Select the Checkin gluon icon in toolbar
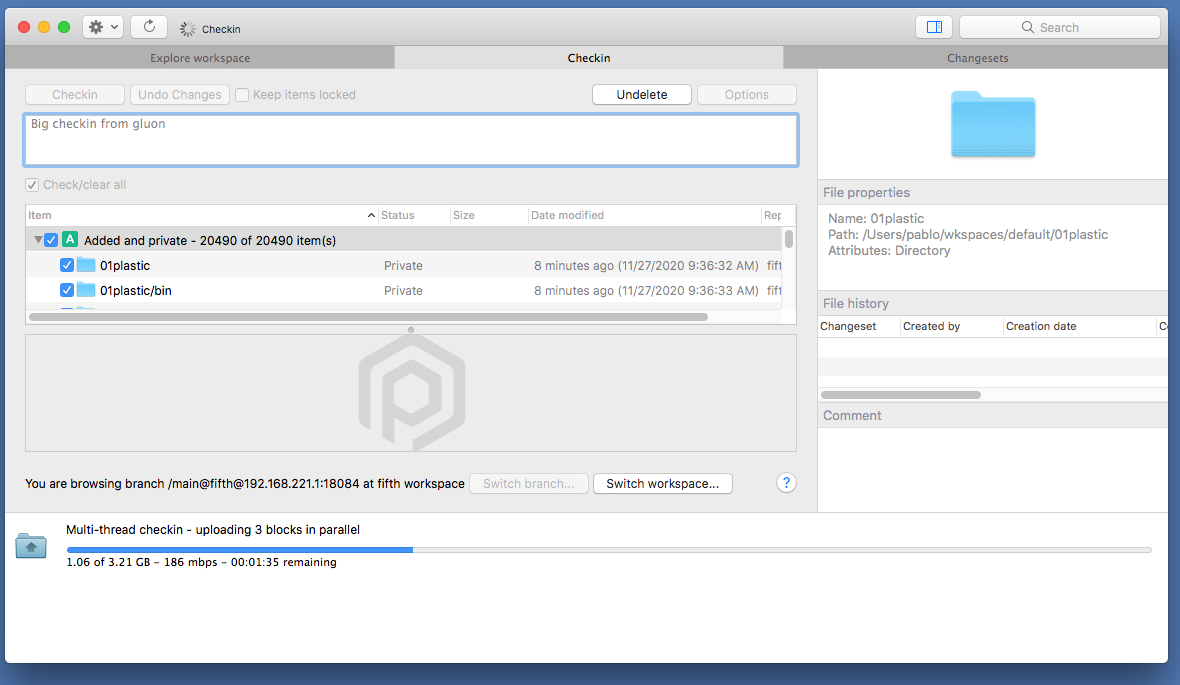The height and width of the screenshot is (685, 1180). [185, 28]
